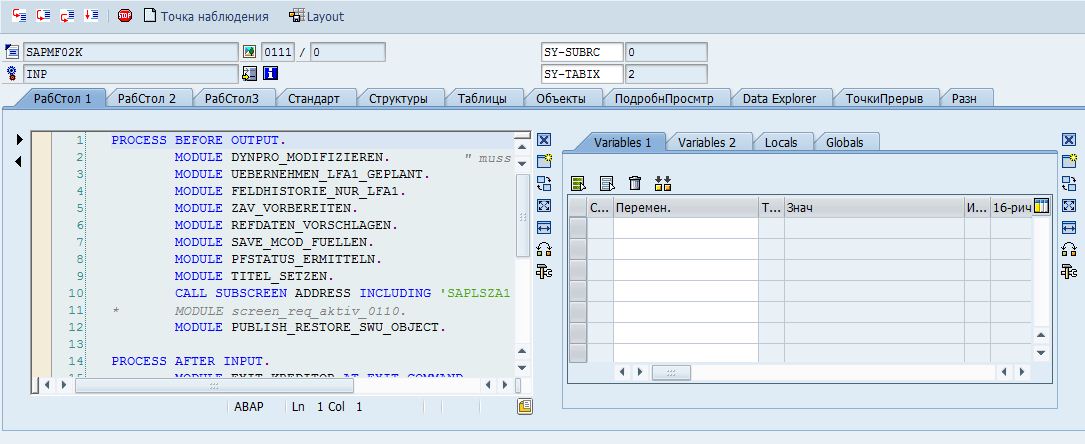The image size is (1085, 444).
Task: Open the Таблицы tab
Action: coord(488,98)
